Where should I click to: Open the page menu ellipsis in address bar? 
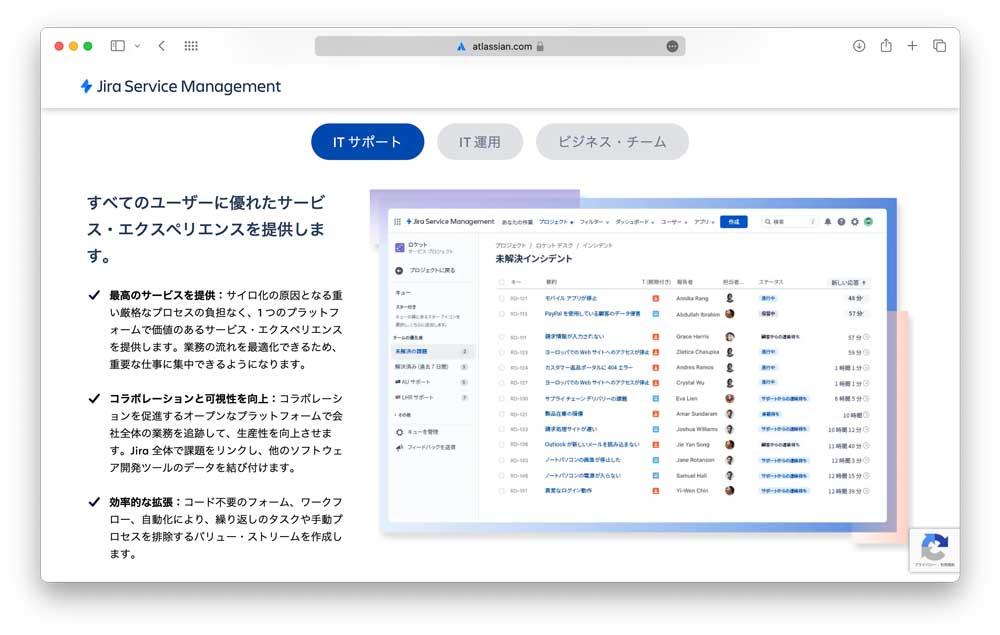[x=672, y=46]
